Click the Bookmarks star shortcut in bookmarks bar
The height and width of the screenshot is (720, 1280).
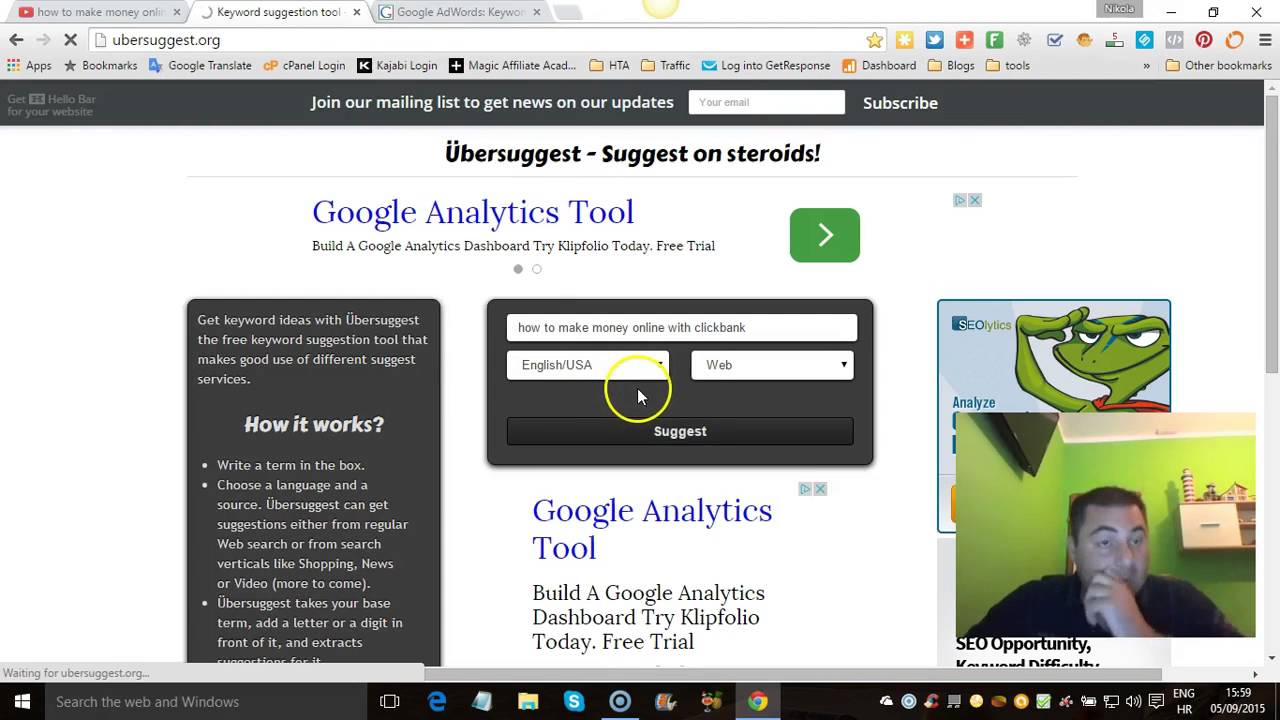100,65
